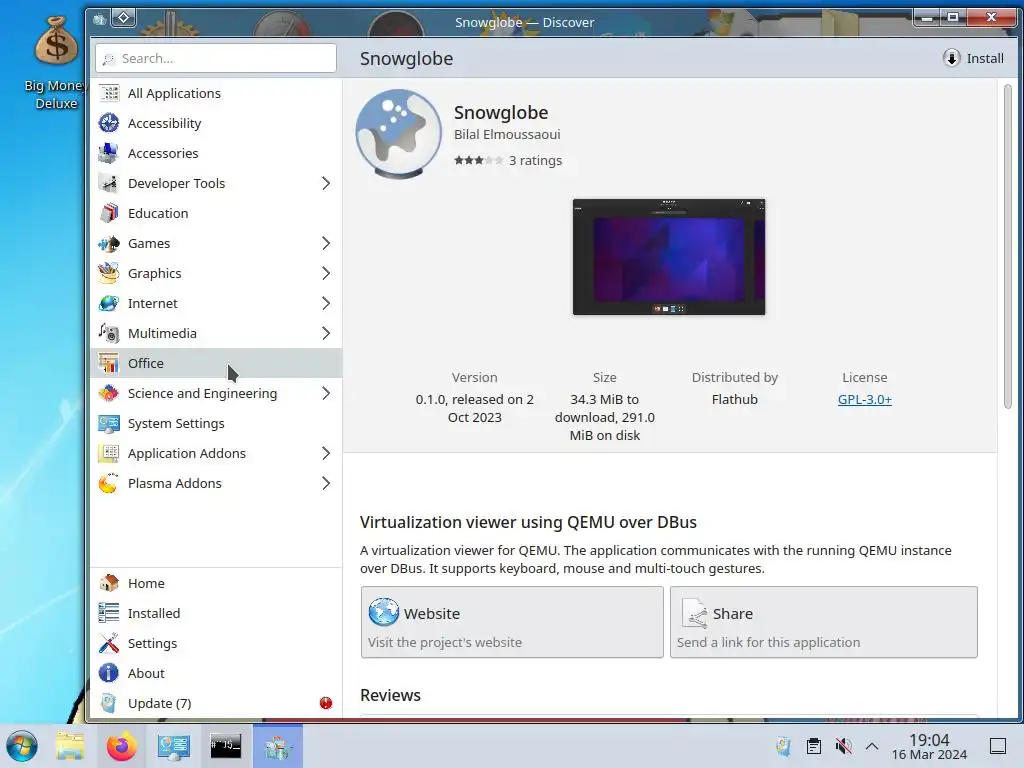The image size is (1024, 768).
Task: Click the vertical page scrollbar
Action: coord(1008,247)
